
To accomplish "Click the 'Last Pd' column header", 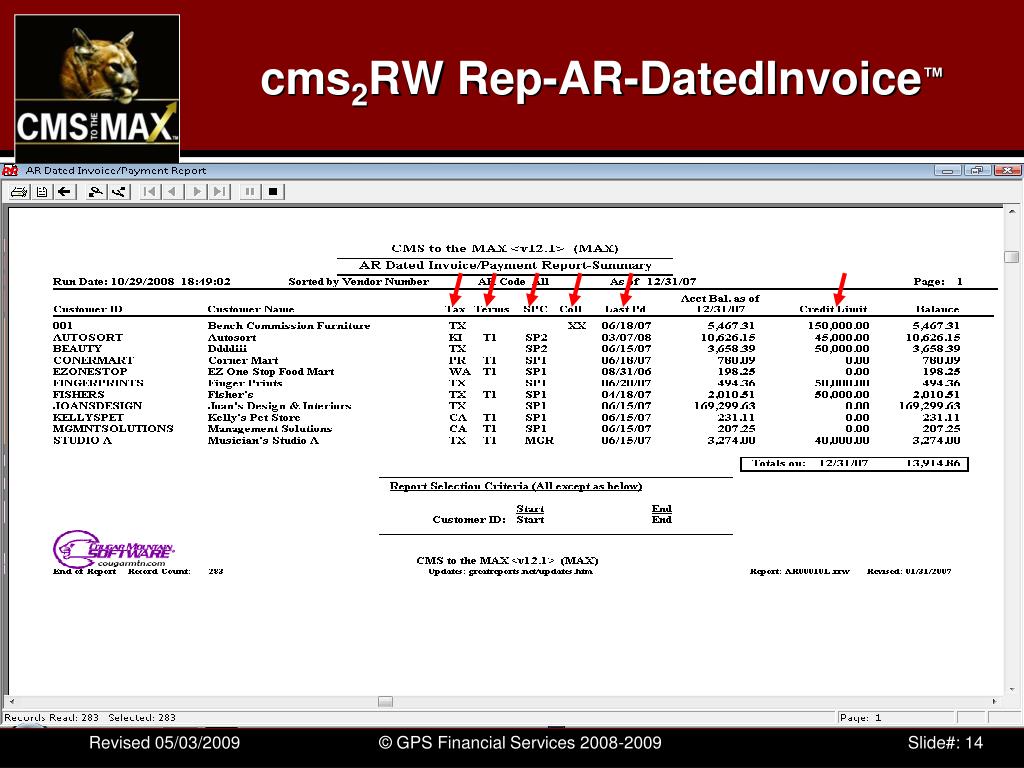I will pos(625,309).
